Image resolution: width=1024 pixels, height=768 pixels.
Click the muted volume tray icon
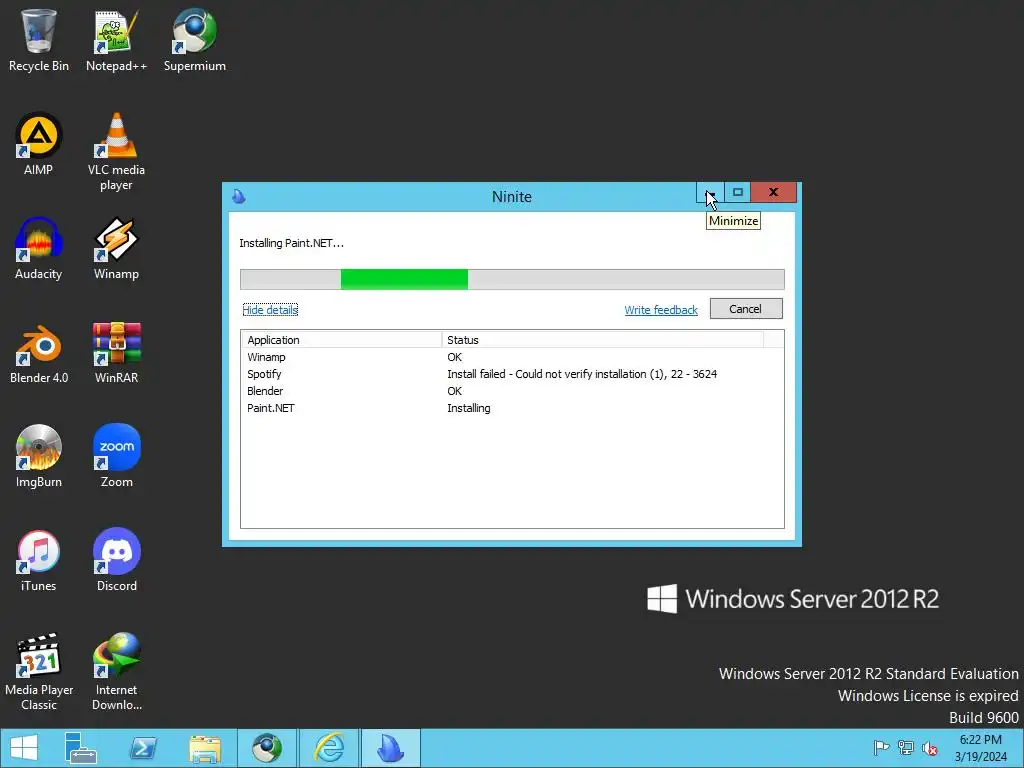coord(930,748)
